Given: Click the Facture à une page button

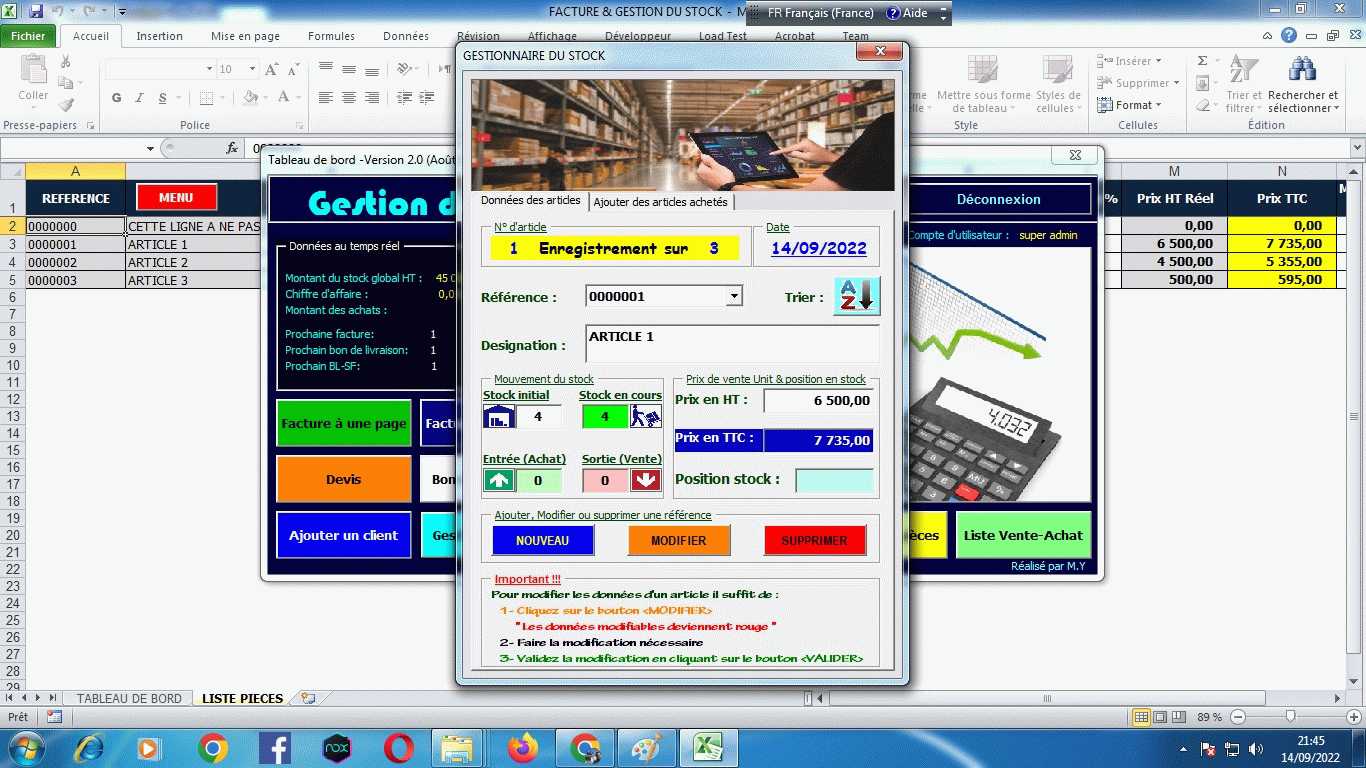Looking at the screenshot, I should 344,423.
